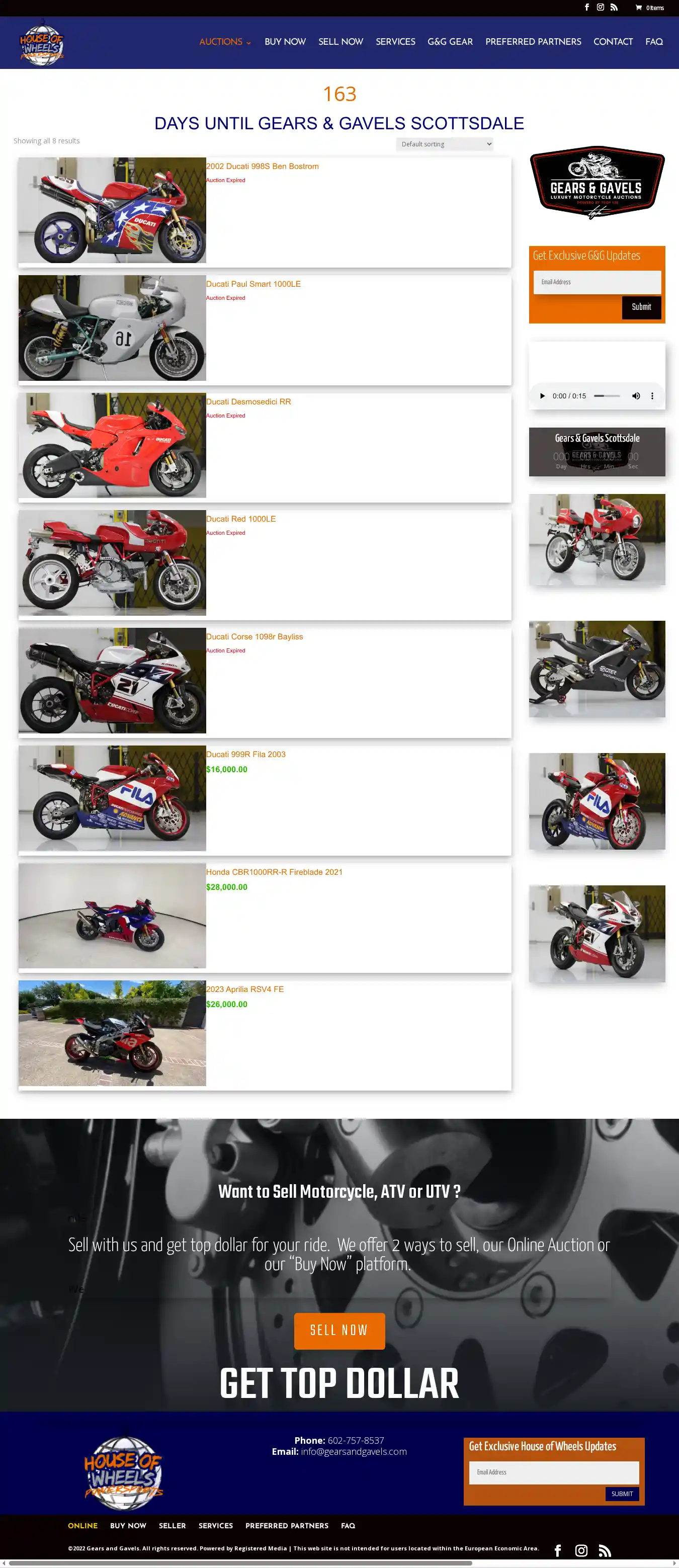
Task: Click the sidebar Email Address field
Action: (x=597, y=282)
